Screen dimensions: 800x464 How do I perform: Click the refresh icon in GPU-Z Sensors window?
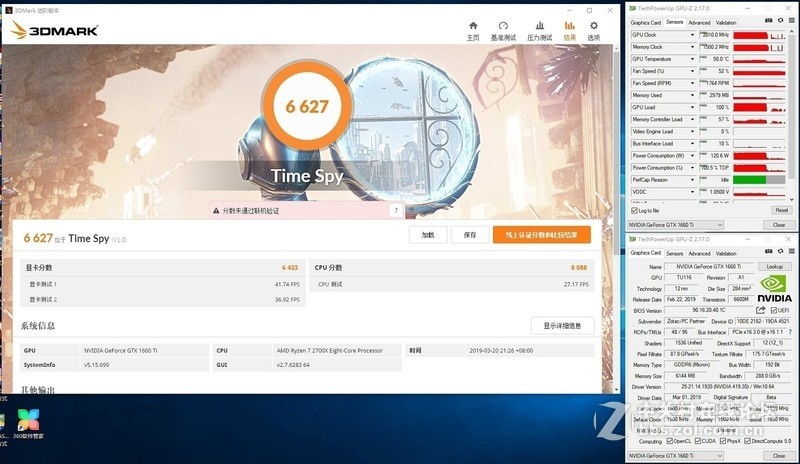780,20
